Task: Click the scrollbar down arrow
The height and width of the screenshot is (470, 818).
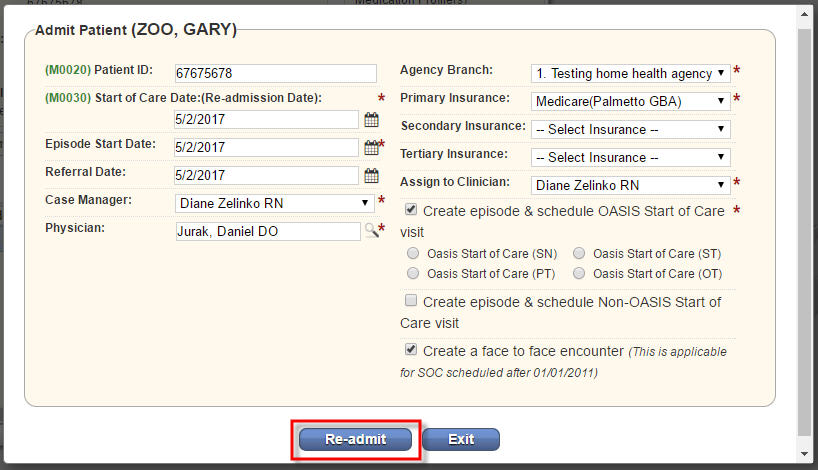Action: pyautogui.click(x=804, y=453)
